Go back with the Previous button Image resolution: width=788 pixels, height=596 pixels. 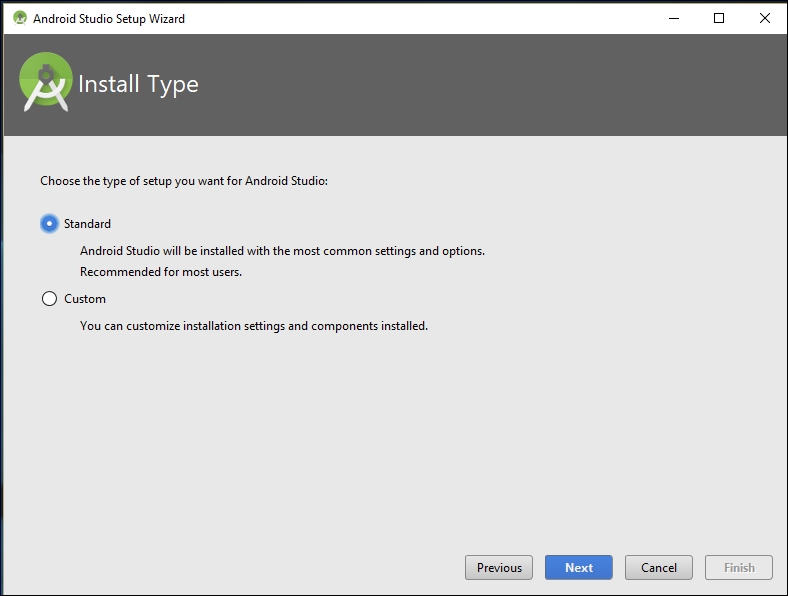pos(499,567)
